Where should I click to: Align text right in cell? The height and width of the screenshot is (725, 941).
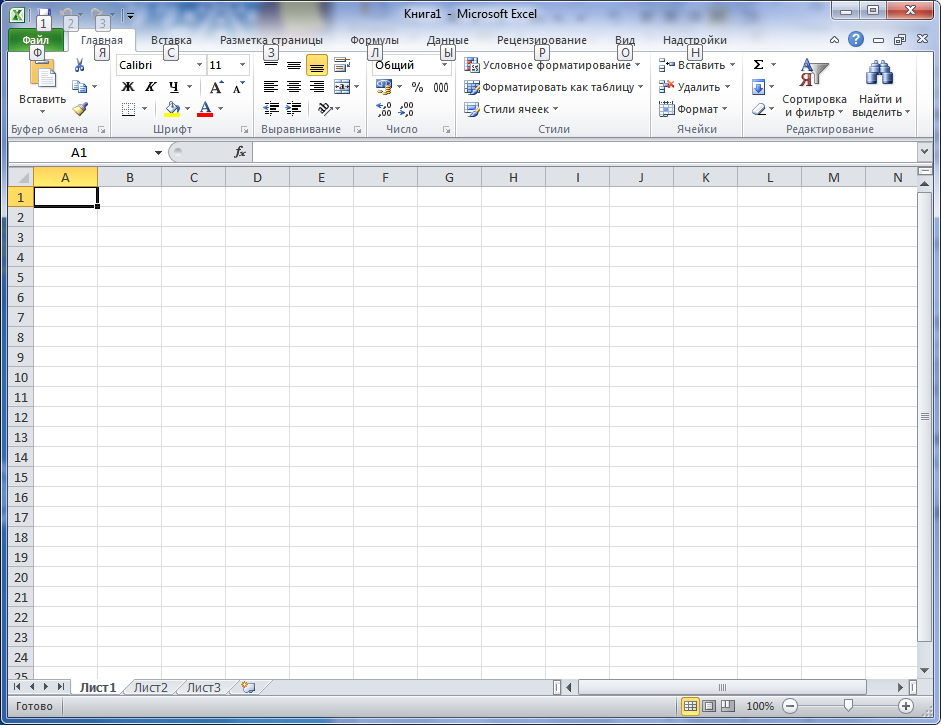click(316, 87)
